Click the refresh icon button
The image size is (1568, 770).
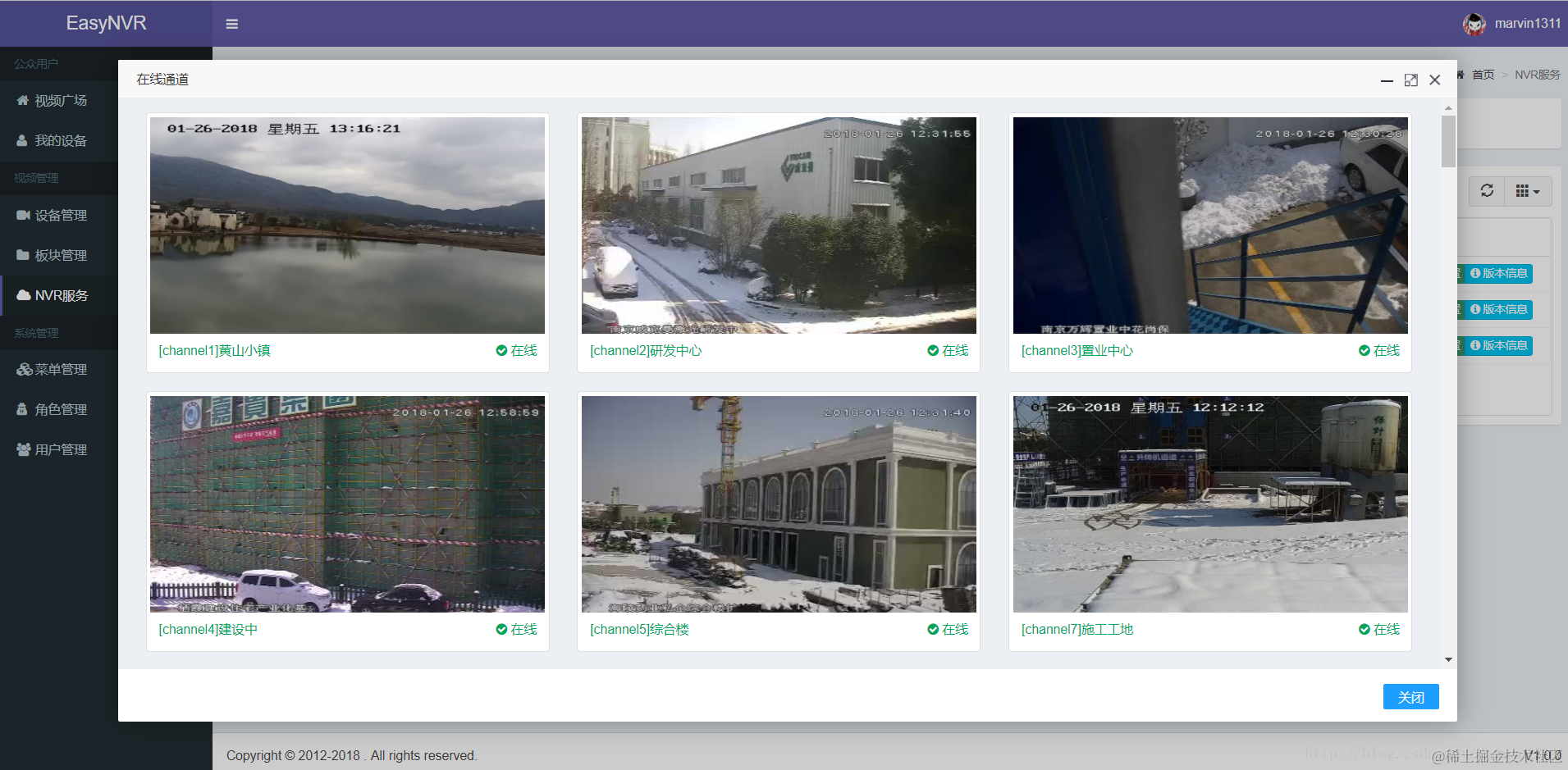[1487, 191]
